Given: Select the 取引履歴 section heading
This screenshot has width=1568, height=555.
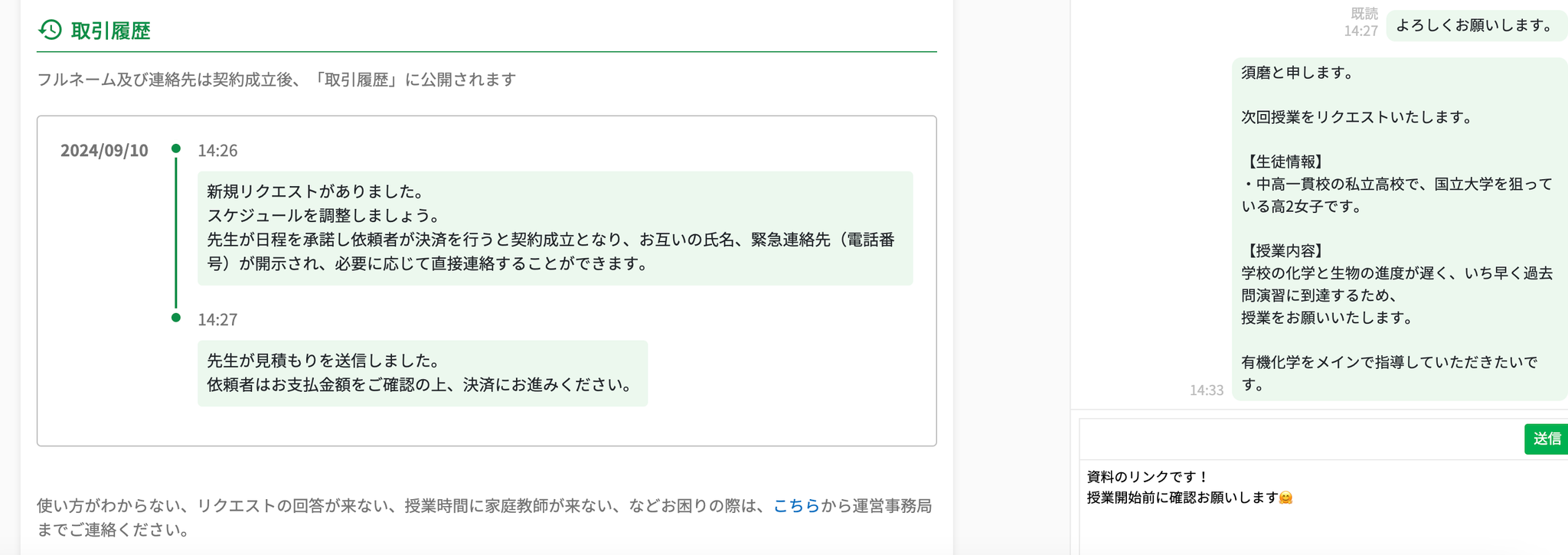Looking at the screenshot, I should click(110, 31).
